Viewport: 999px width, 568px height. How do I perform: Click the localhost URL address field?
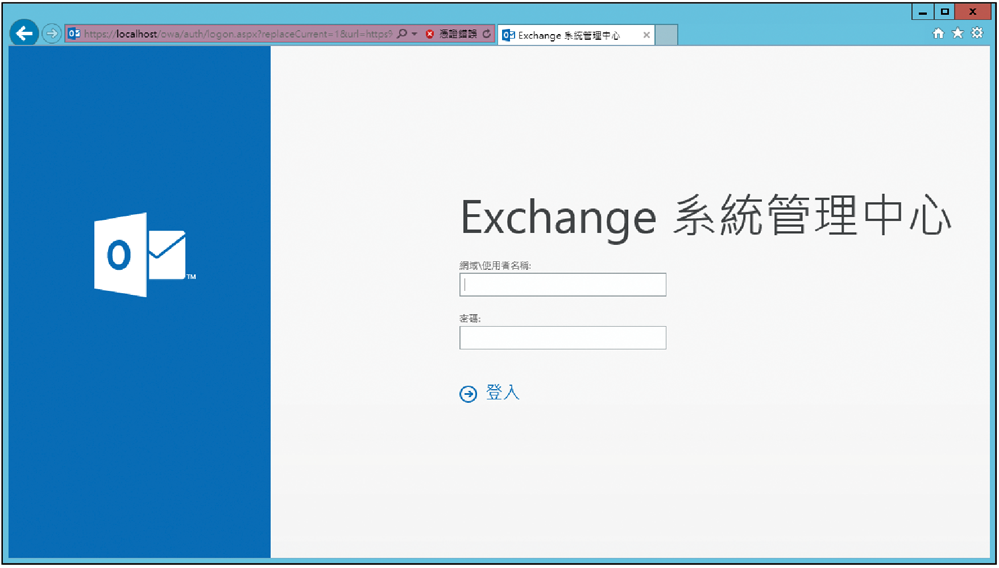[238, 34]
